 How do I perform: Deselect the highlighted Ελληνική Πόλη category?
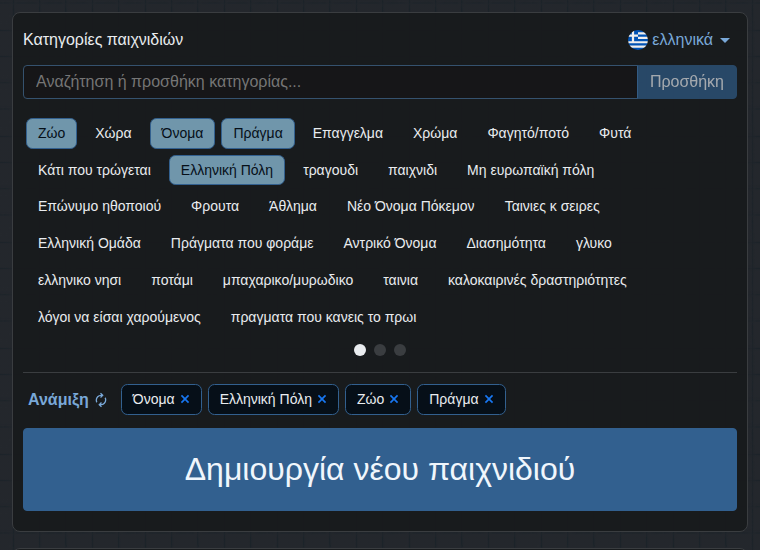227,170
